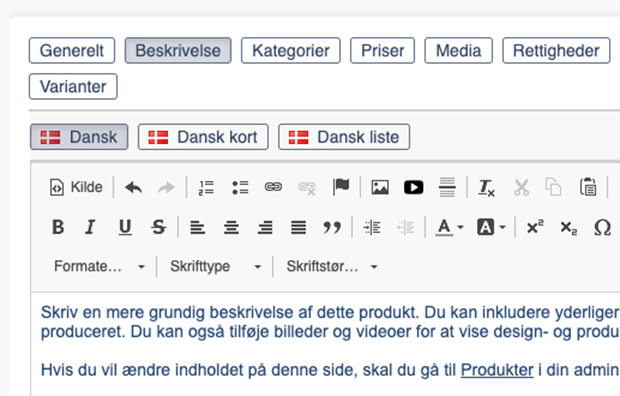Click the unlink icon
Screen dimensions: 620x396
[x=307, y=187]
